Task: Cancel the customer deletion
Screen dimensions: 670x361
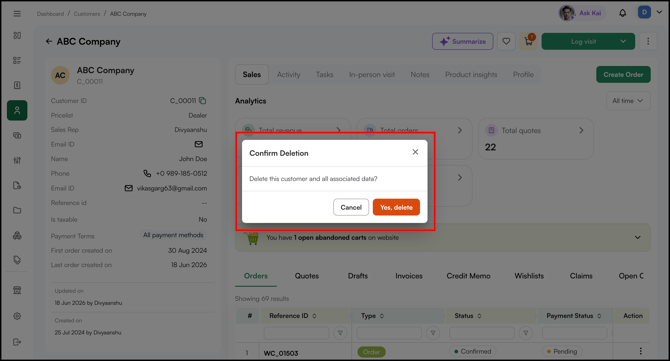Action: 351,207
